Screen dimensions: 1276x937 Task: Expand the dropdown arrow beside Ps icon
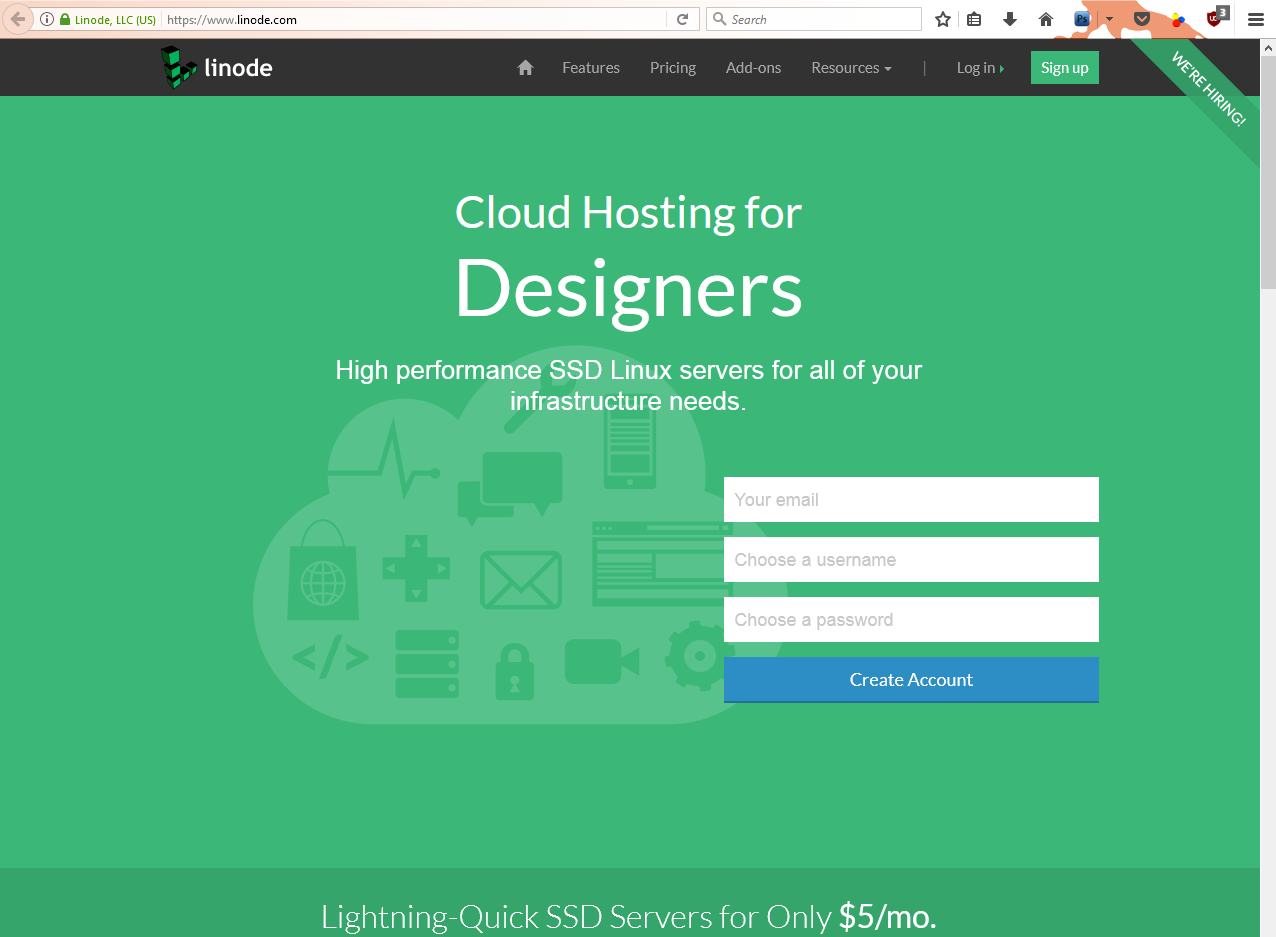(x=1109, y=19)
